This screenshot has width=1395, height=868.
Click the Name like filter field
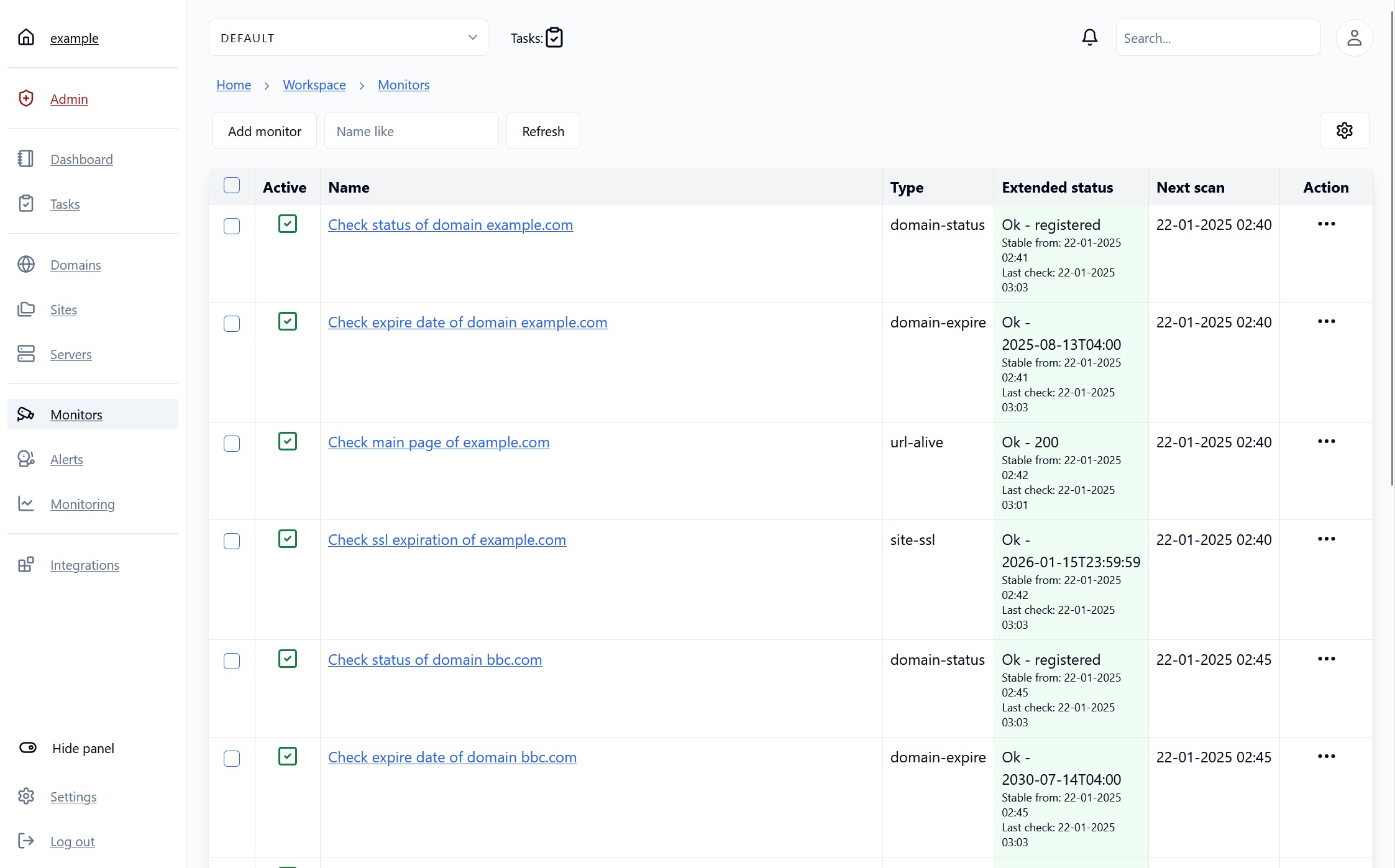(411, 130)
